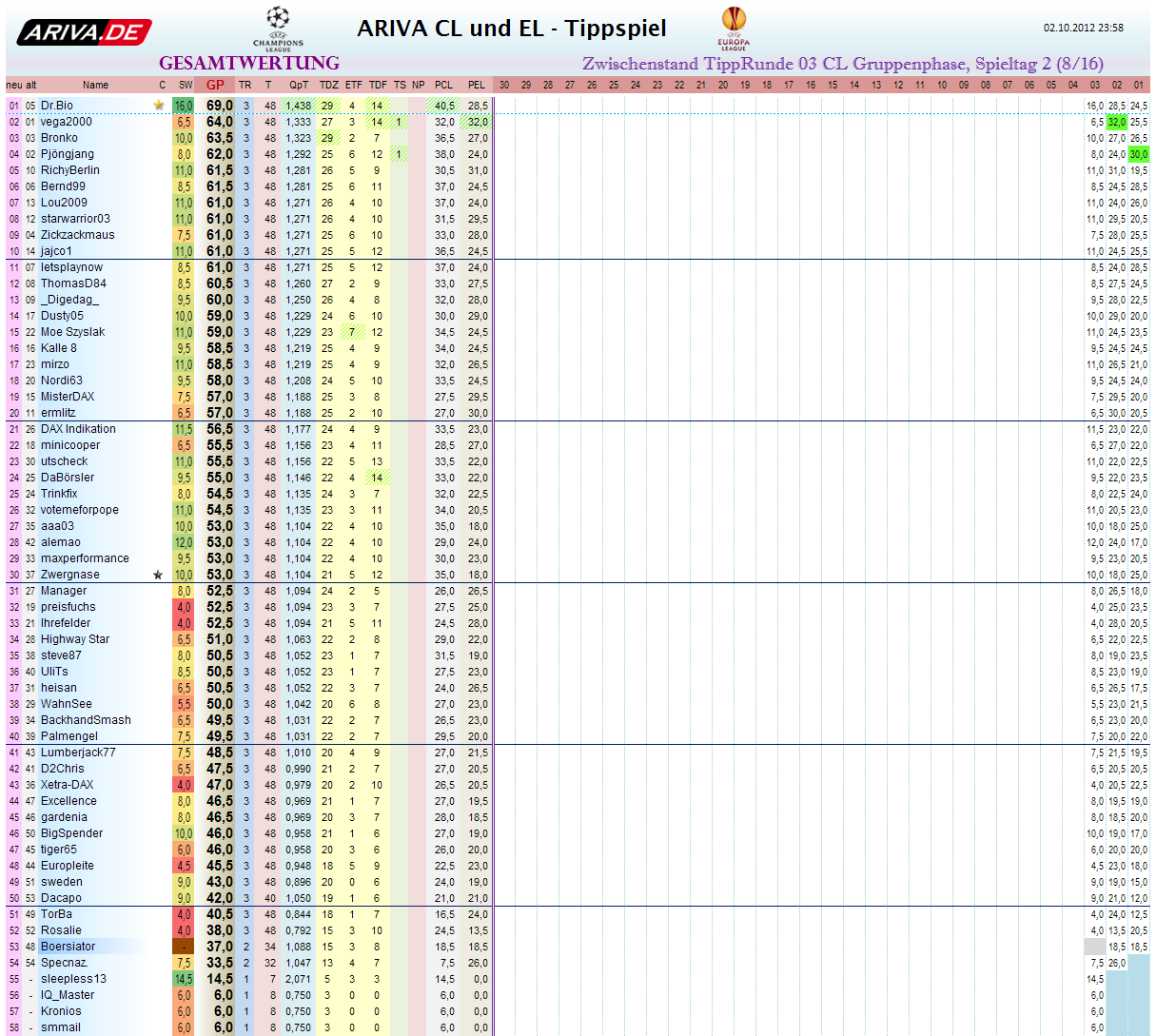
Task: Click the QpT value 1,438
Action: pyautogui.click(x=299, y=106)
